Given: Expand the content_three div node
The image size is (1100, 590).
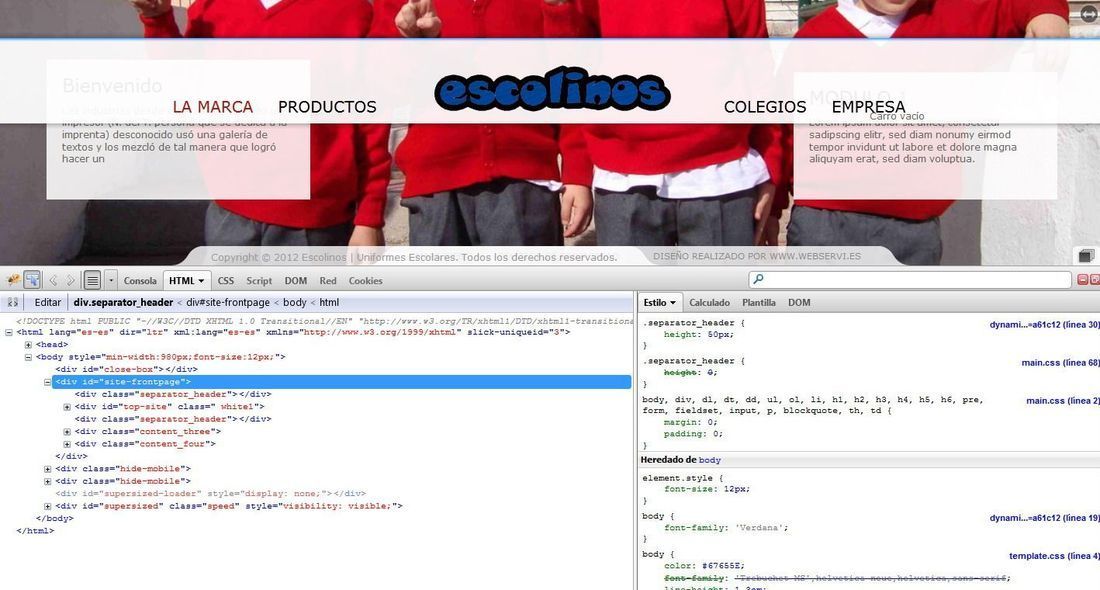Looking at the screenshot, I should (67, 431).
